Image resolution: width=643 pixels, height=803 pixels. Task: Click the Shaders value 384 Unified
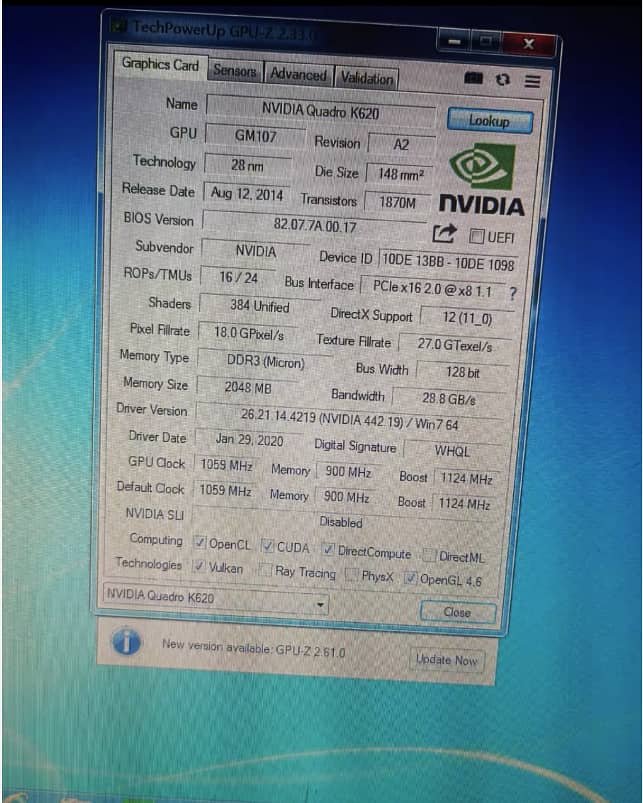[260, 306]
